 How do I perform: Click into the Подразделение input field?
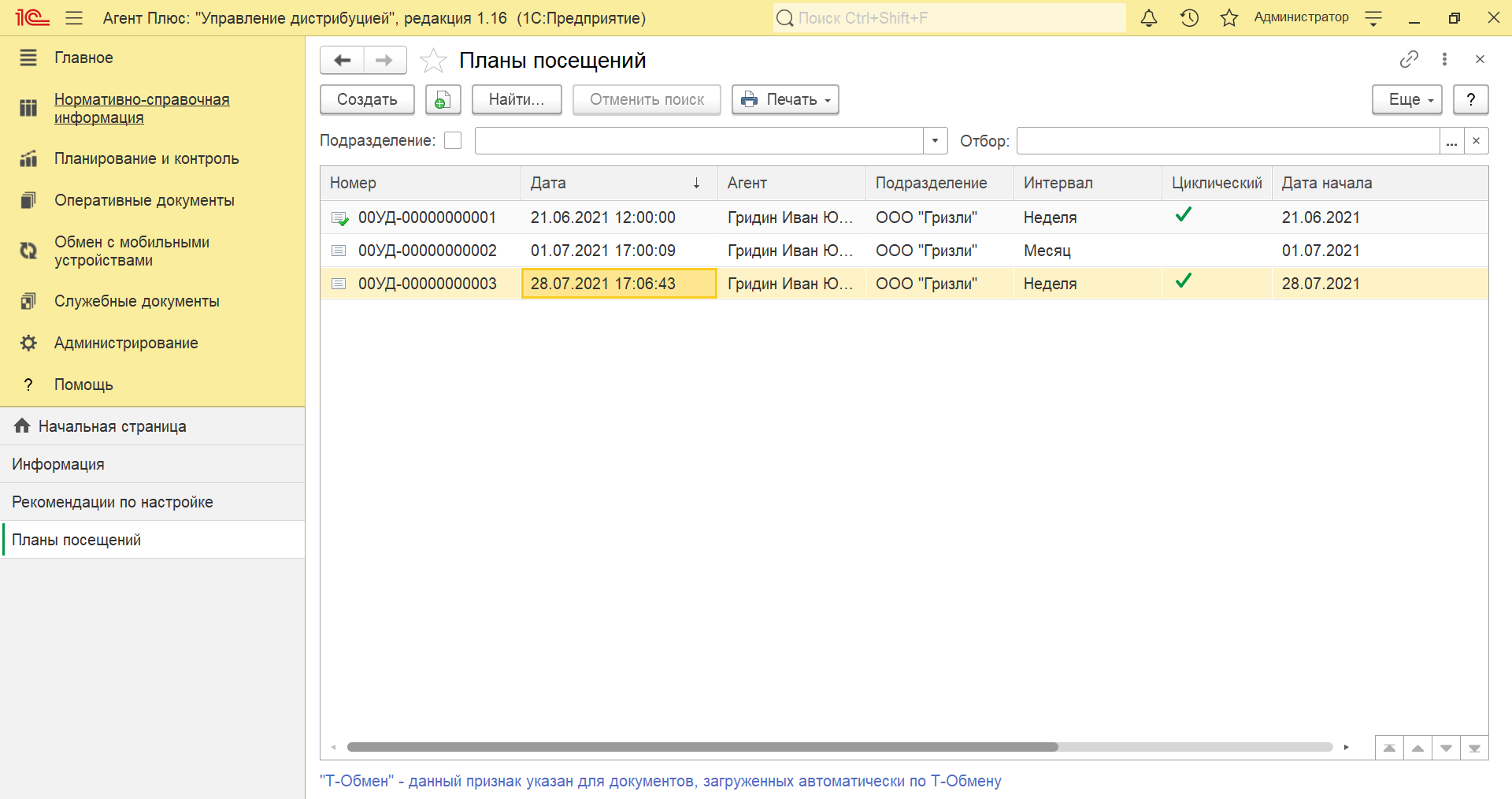[699, 140]
